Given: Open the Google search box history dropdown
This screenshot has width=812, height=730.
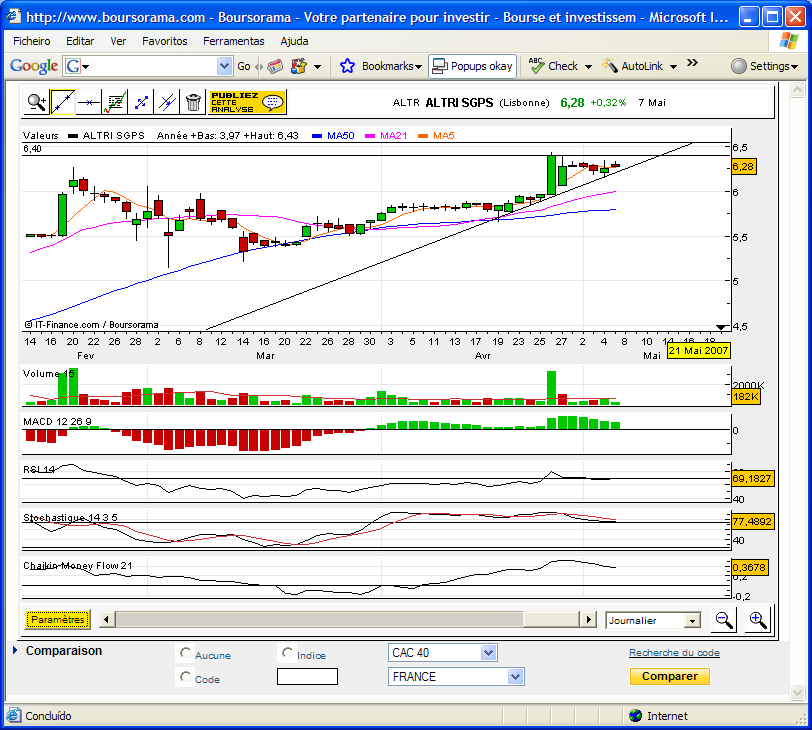Looking at the screenshot, I should click(224, 66).
